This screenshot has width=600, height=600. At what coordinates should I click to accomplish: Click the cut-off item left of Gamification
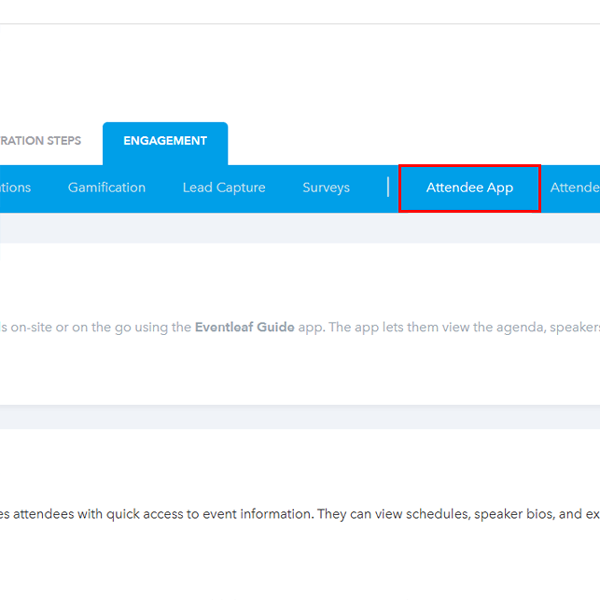(x=15, y=188)
